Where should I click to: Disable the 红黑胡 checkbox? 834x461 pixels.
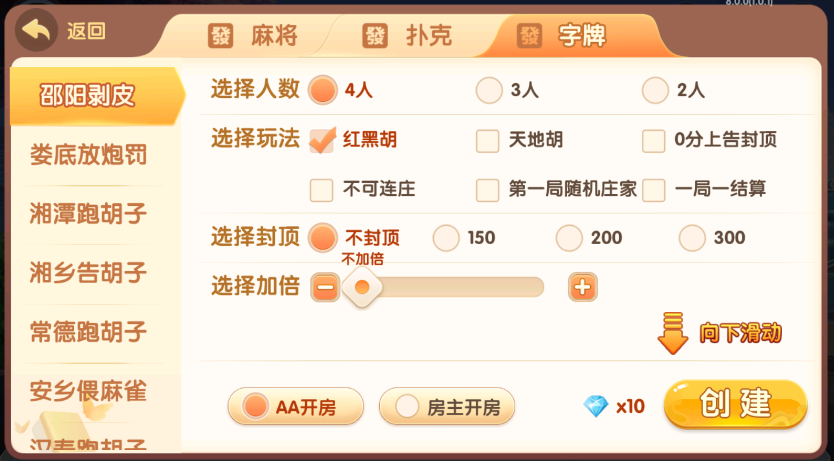(322, 140)
